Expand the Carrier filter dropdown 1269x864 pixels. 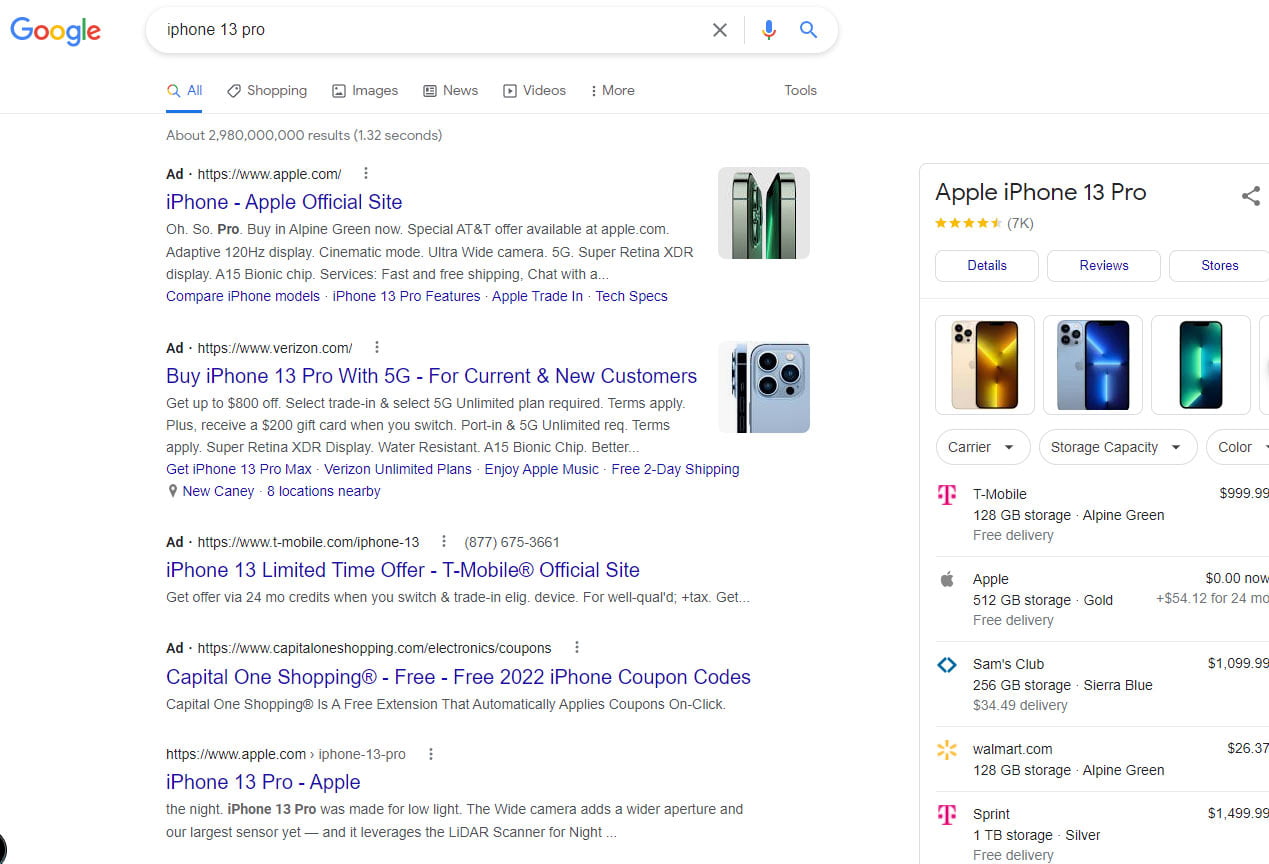click(982, 447)
